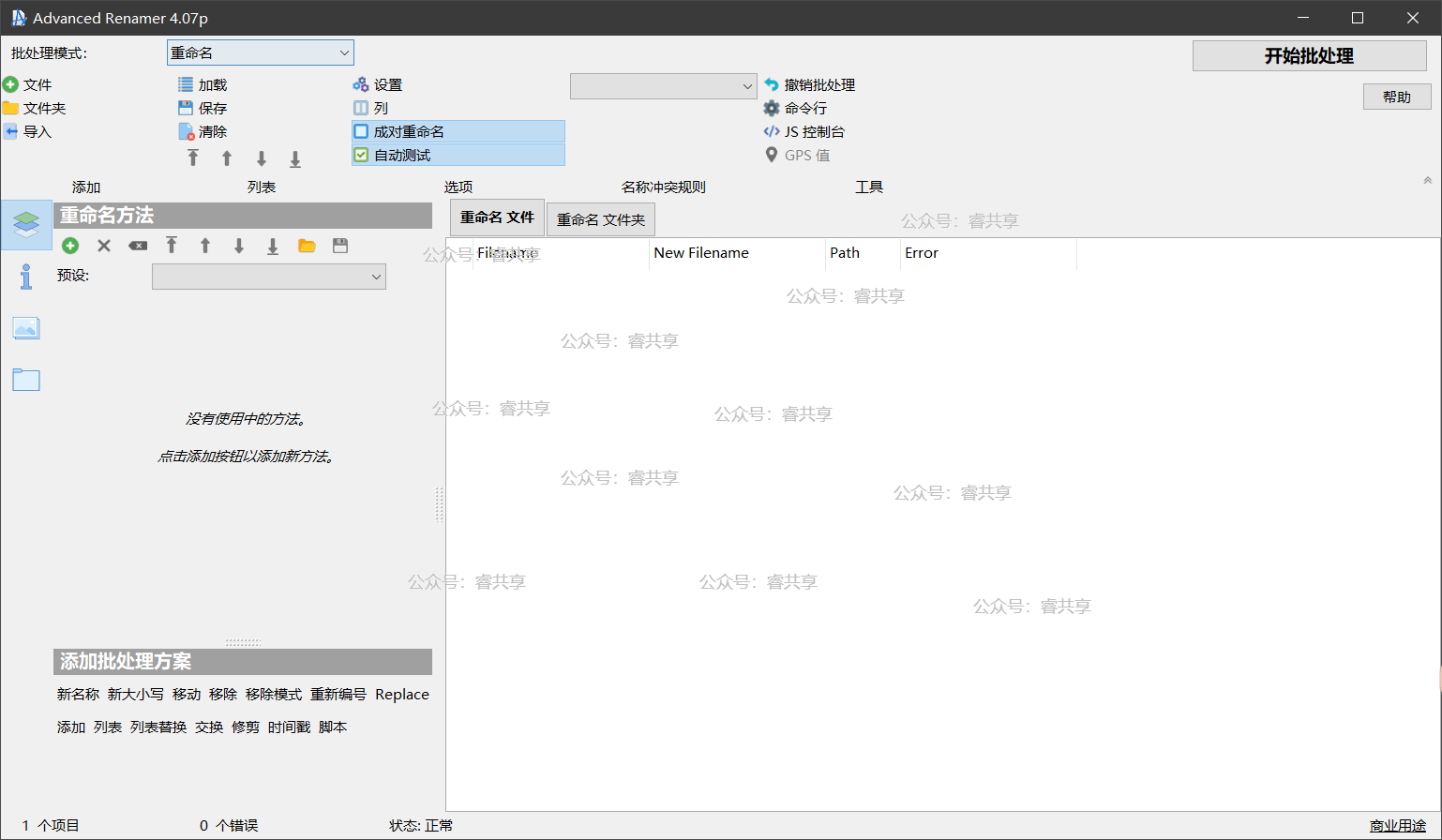1442x840 pixels.
Task: Add the 移除模式 method
Action: 274,695
